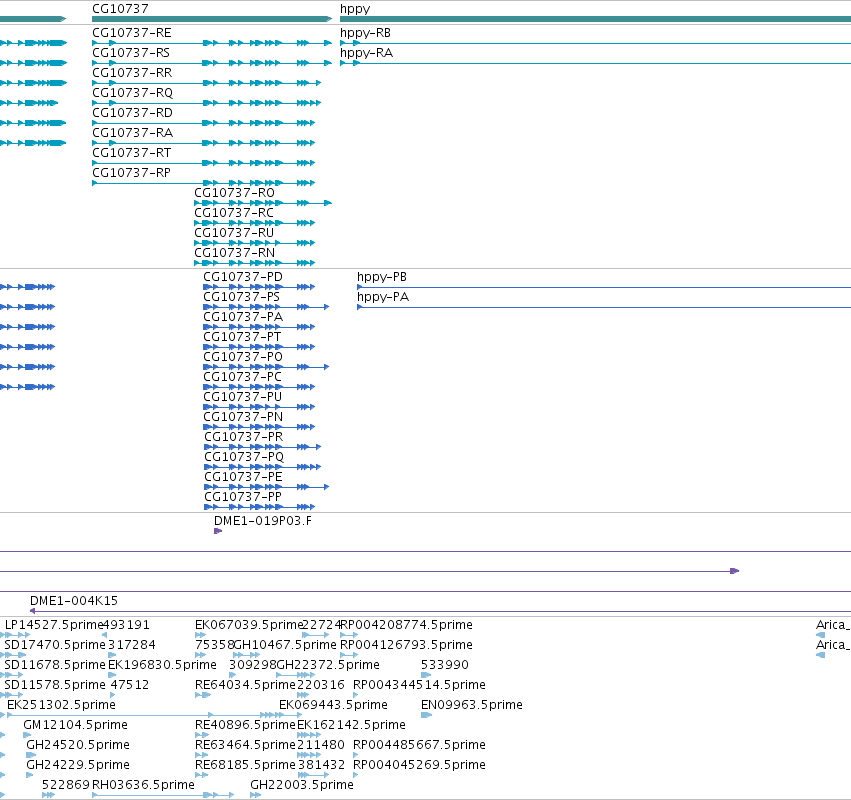Select EST SD11678.5prime
The width and height of the screenshot is (851, 800).
[x=55, y=665]
